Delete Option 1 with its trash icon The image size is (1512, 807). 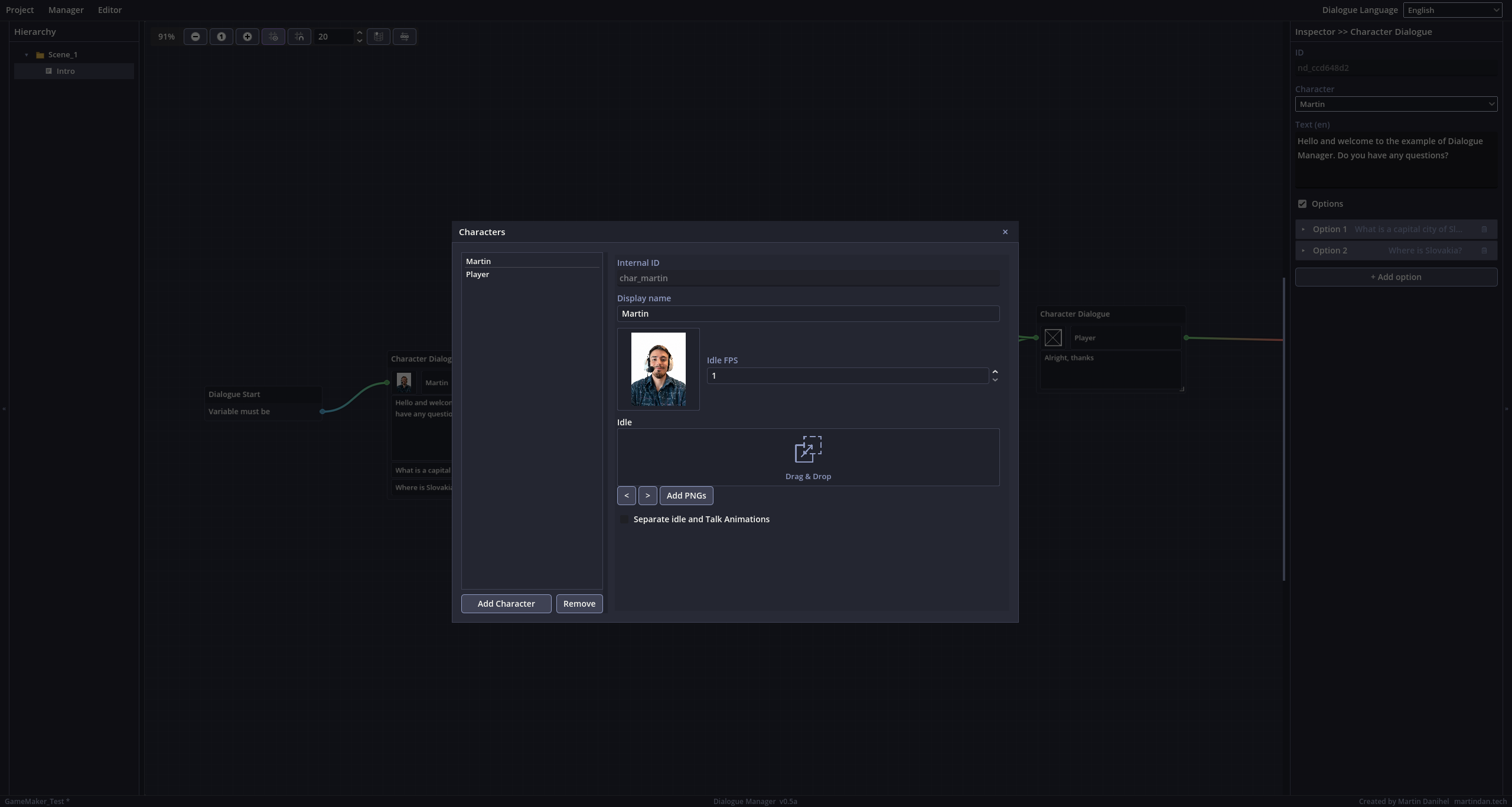[1484, 229]
